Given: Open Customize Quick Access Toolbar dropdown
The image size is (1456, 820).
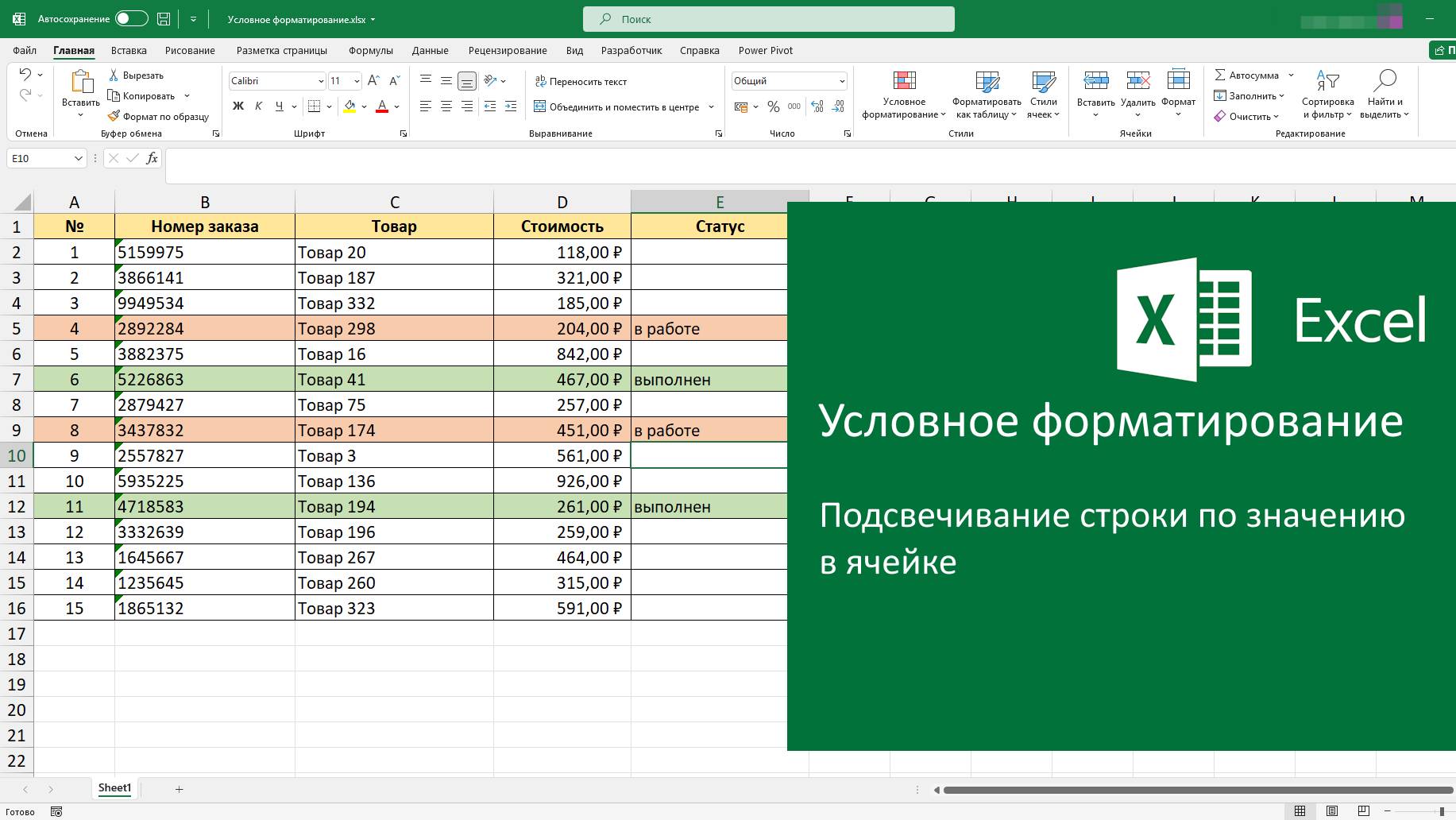Looking at the screenshot, I should (193, 19).
